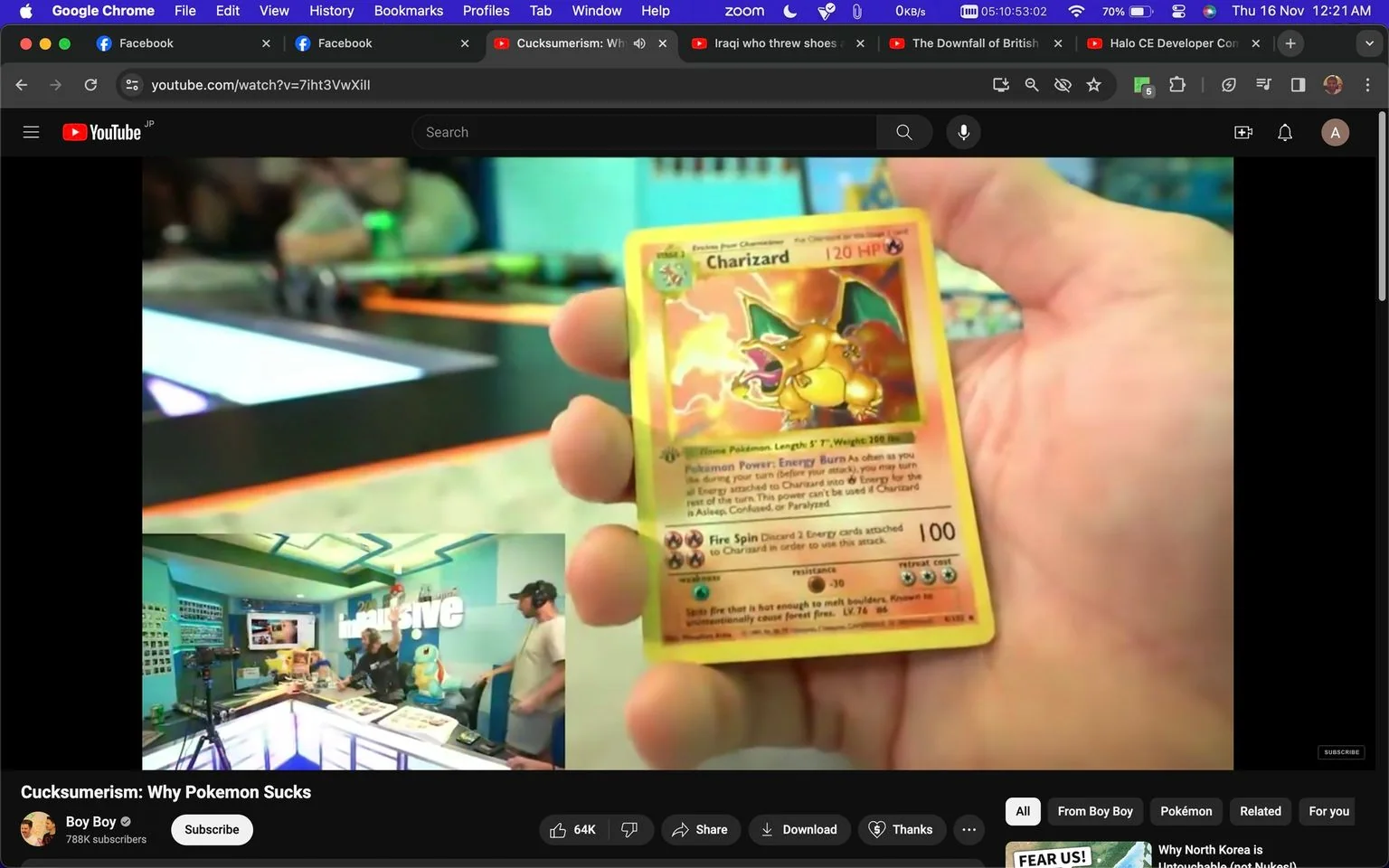This screenshot has width=1389, height=868.
Task: Switch to The Downfall of British tab
Action: pyautogui.click(x=975, y=43)
